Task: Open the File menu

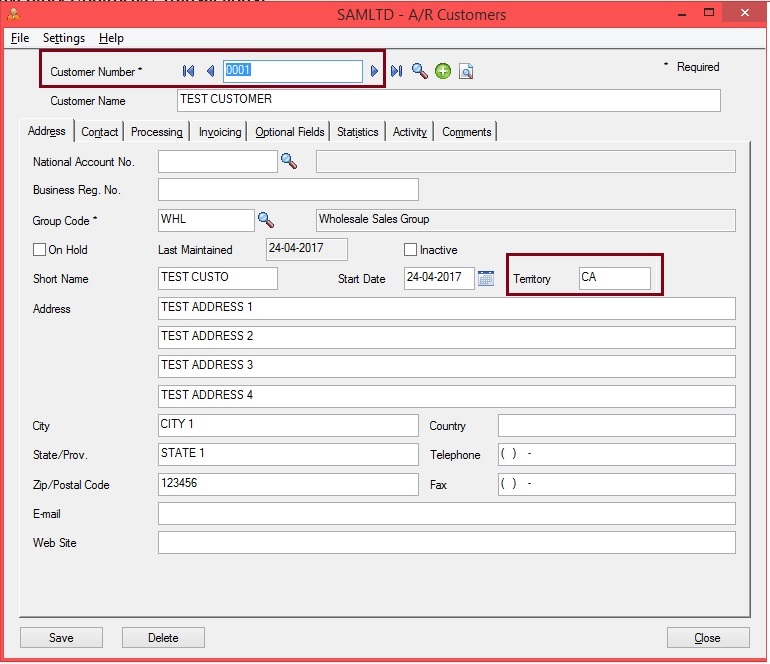Action: click(20, 38)
